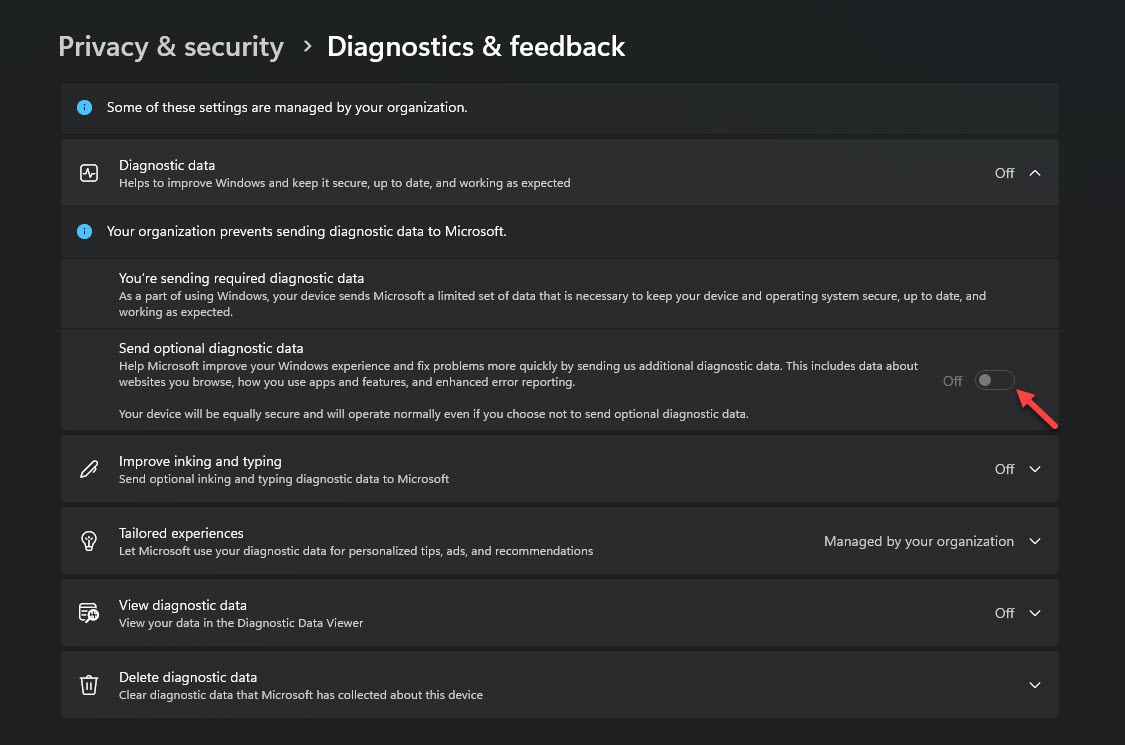This screenshot has height=745, width=1125.
Task: Click the Delete diagnostic data trash icon
Action: point(89,685)
